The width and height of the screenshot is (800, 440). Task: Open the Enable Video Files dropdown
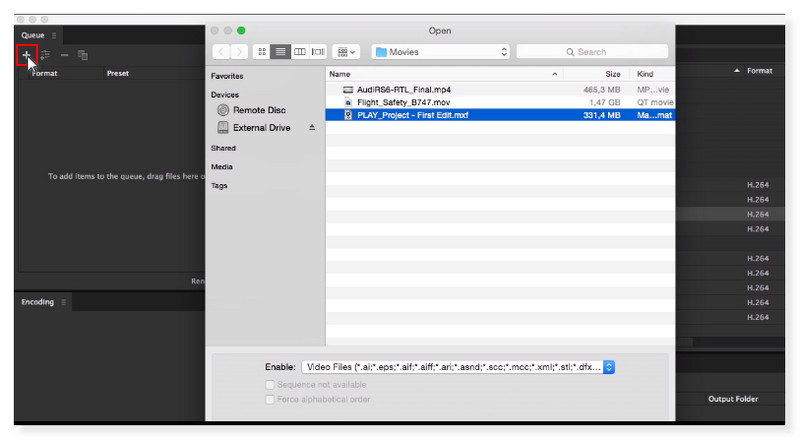click(x=458, y=367)
